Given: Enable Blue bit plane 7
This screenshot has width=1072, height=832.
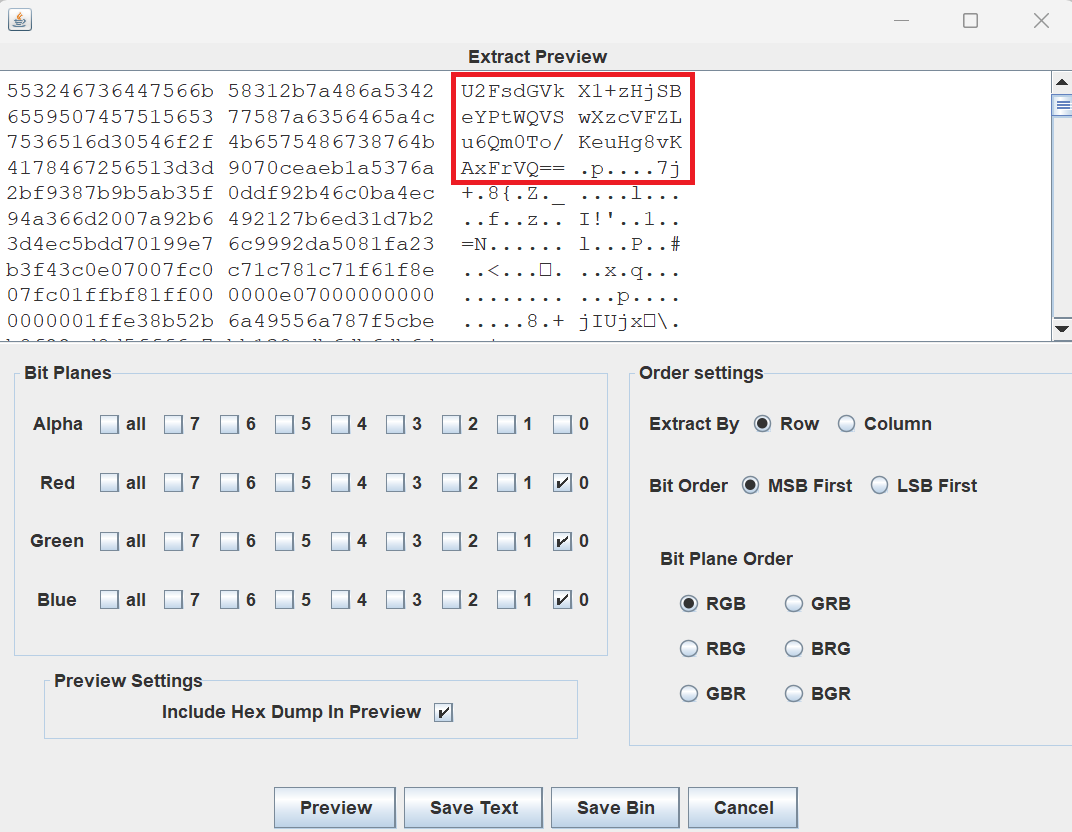Looking at the screenshot, I should [173, 600].
